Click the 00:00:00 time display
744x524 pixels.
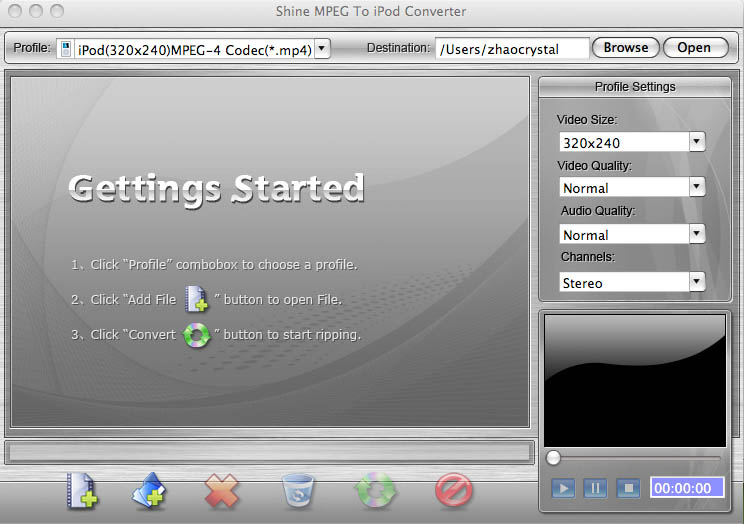pyautogui.click(x=687, y=488)
